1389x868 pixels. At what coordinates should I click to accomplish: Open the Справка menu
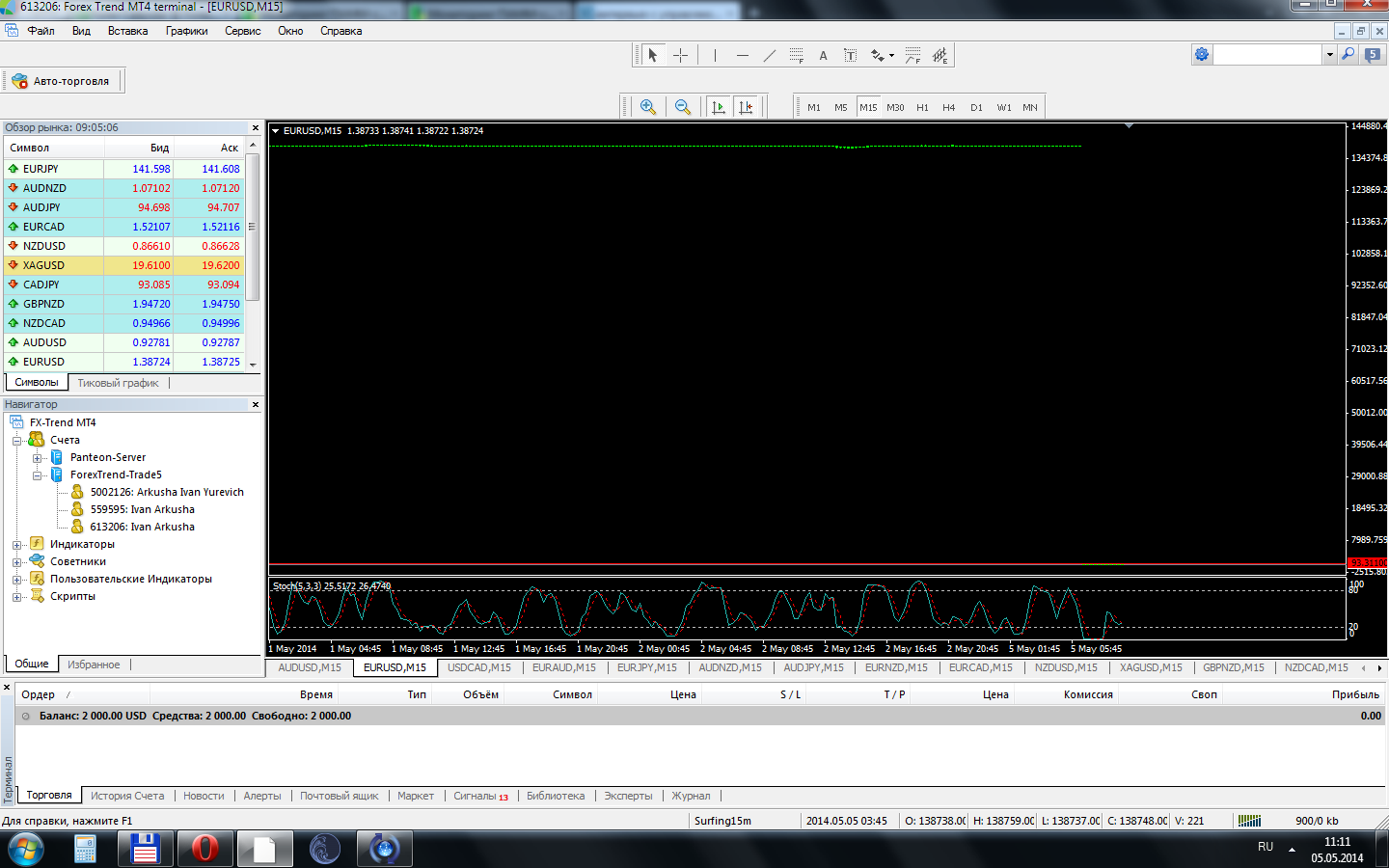tap(340, 31)
